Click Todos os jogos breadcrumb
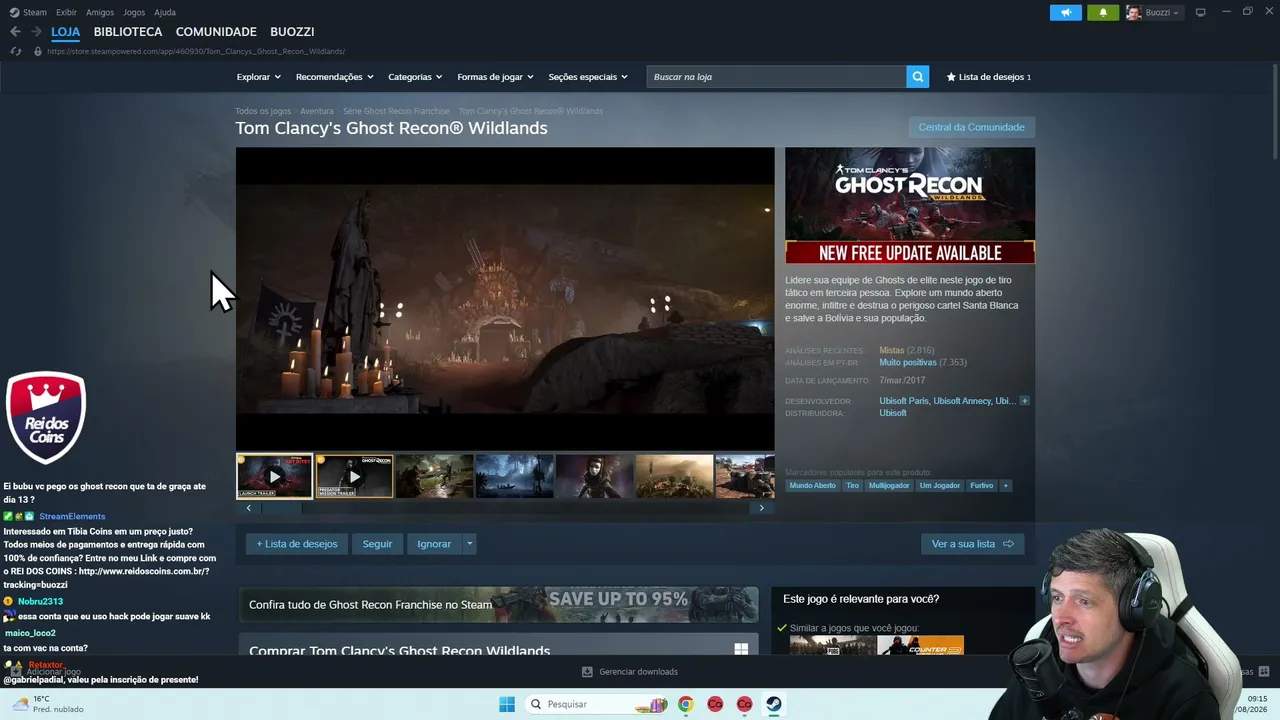Image resolution: width=1280 pixels, height=720 pixels. click(x=263, y=111)
